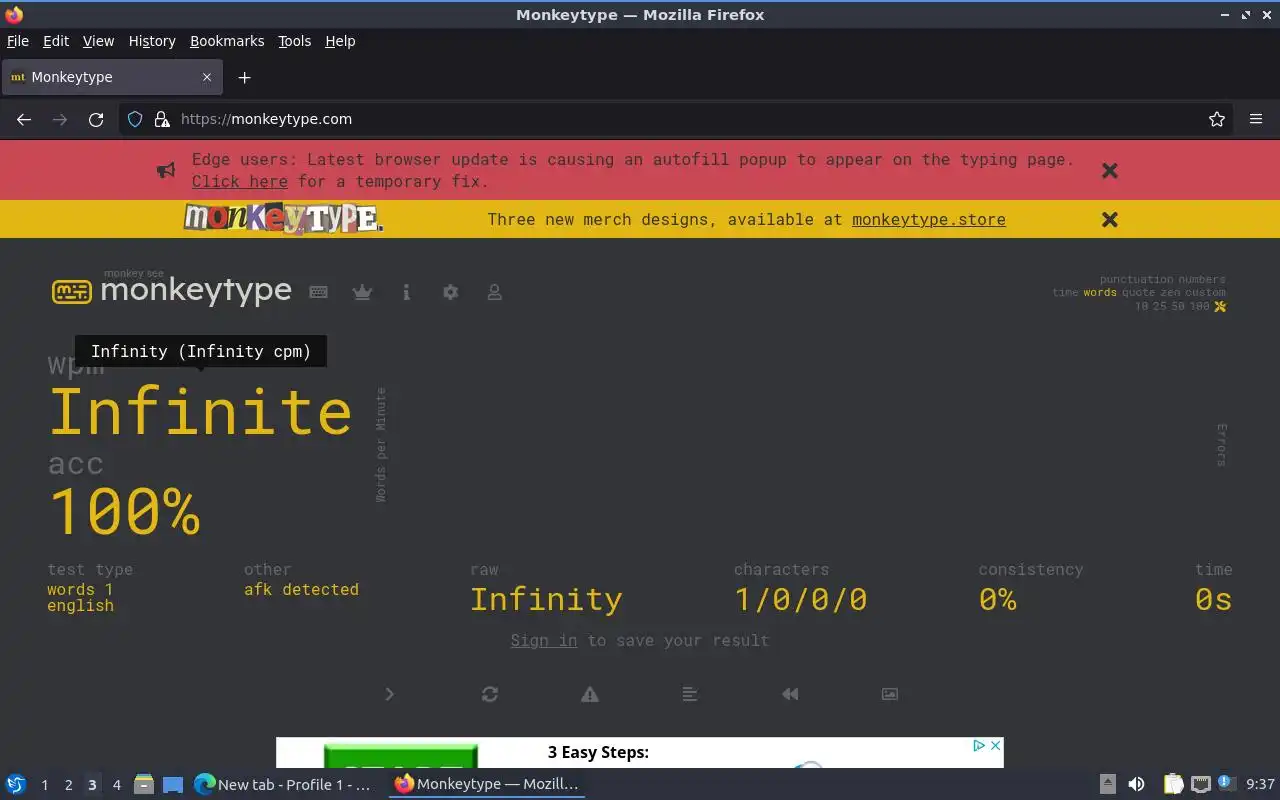Click the AdChoices triangle icon

coord(980,746)
